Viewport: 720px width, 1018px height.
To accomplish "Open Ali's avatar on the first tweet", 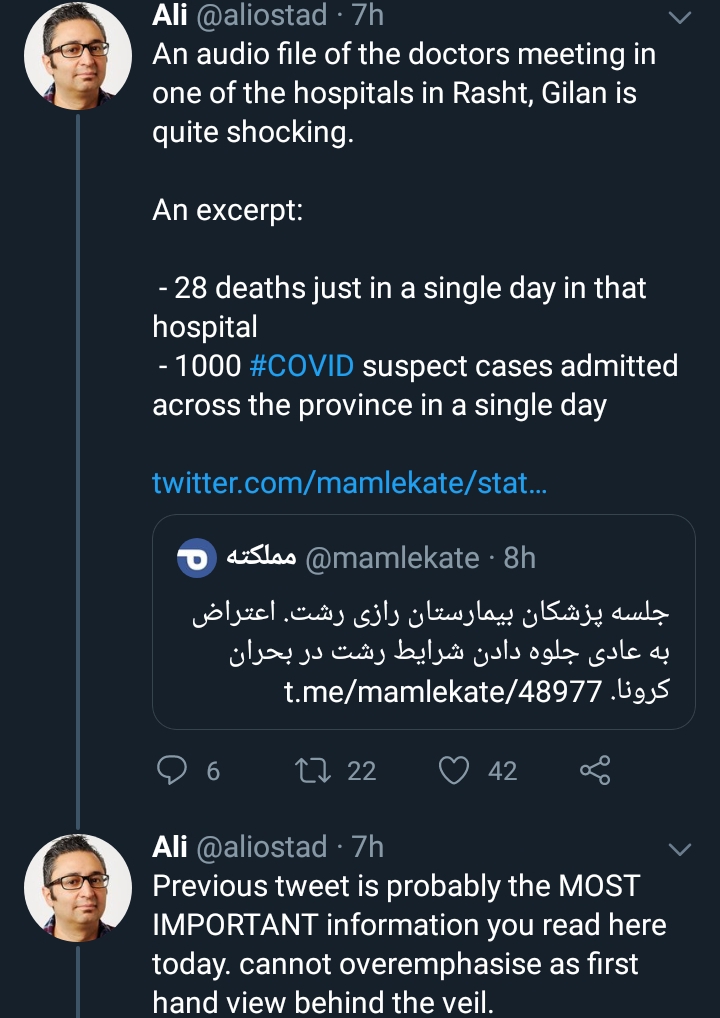I will pos(78,55).
